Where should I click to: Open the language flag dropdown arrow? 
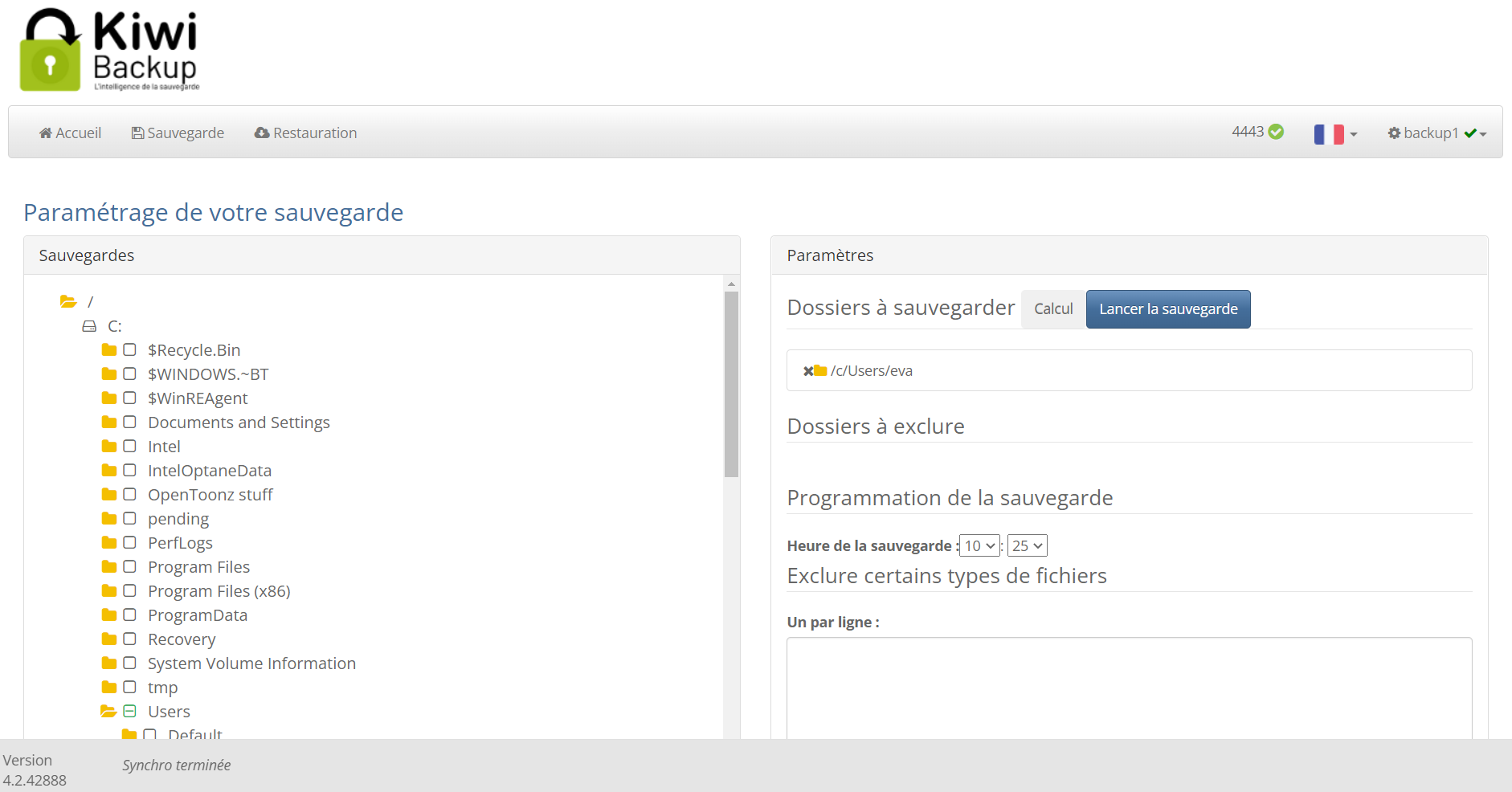click(x=1354, y=135)
